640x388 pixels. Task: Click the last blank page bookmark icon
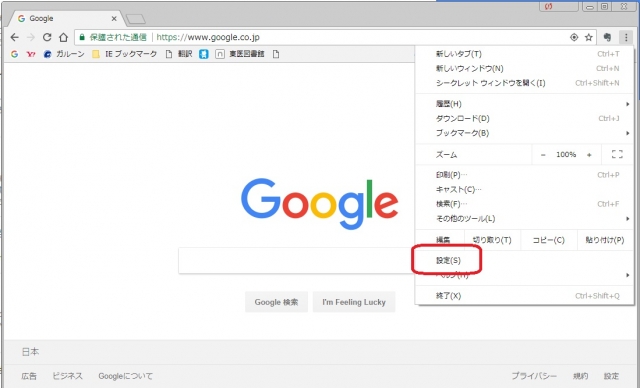(276, 54)
